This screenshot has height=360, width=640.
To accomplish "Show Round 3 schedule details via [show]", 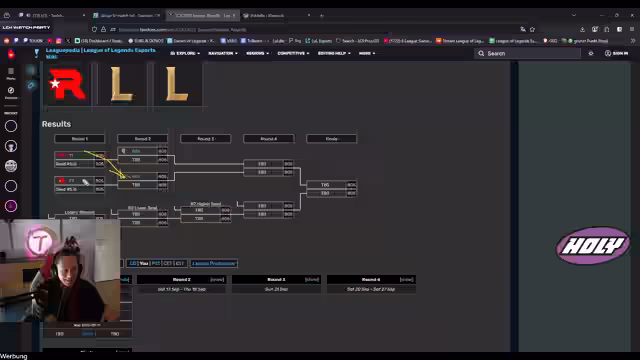I will coord(312,280).
